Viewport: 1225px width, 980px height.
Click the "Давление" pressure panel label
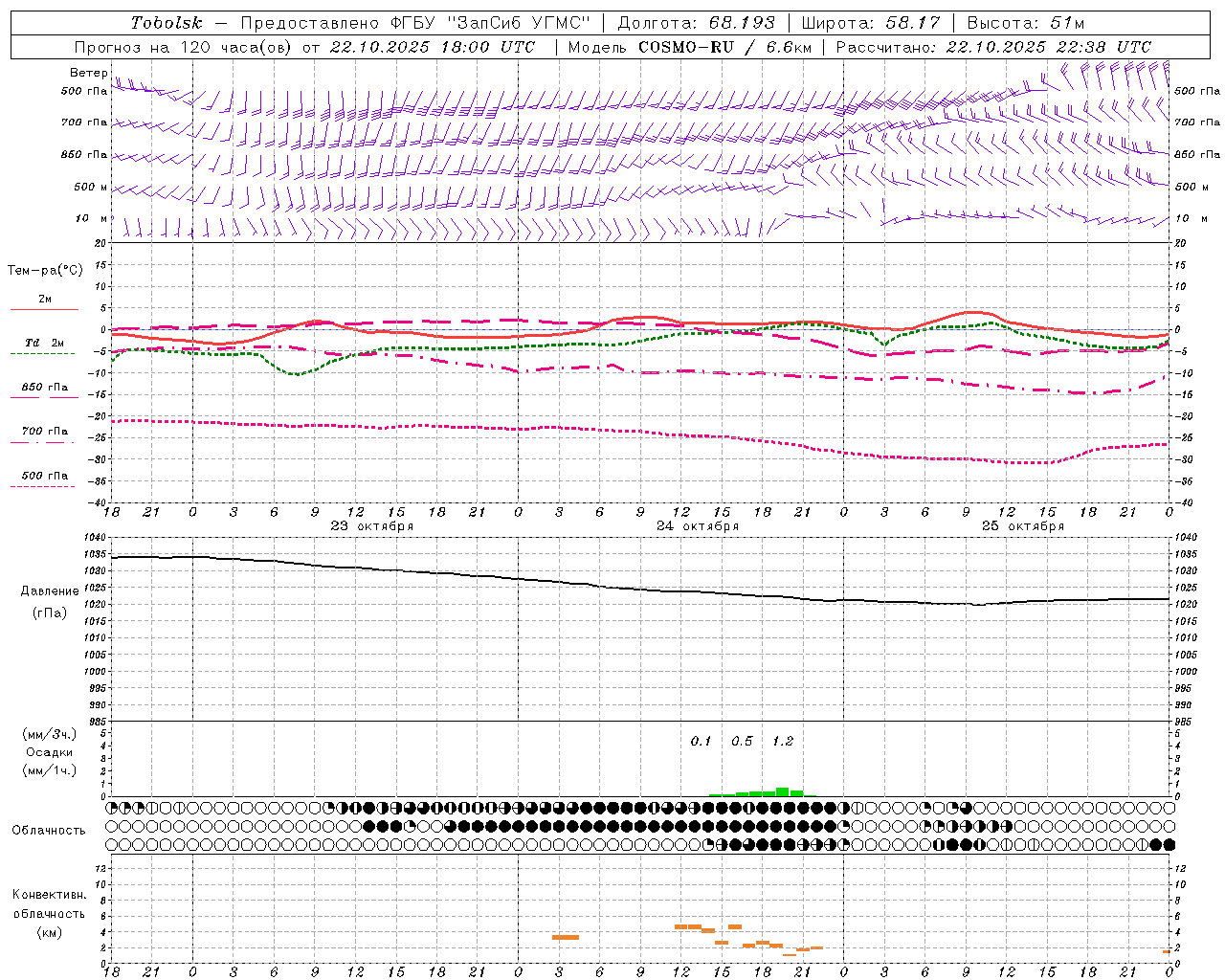coord(50,591)
